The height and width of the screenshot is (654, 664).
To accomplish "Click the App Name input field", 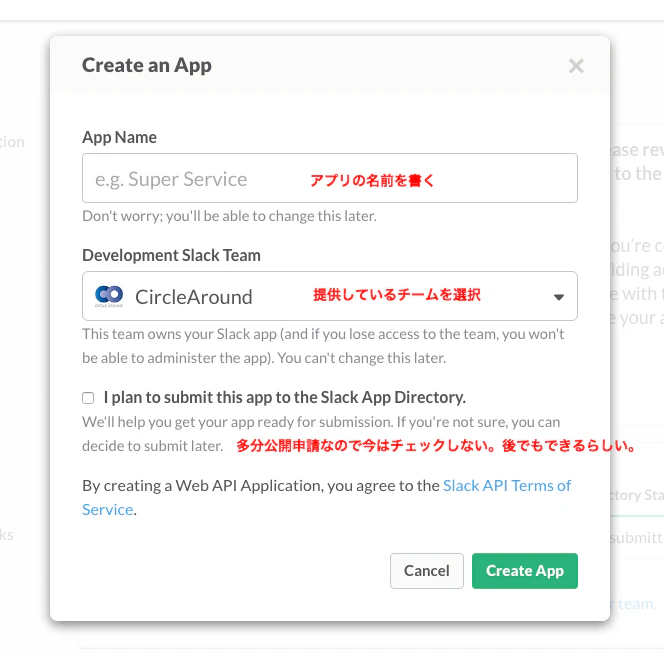I will (x=329, y=178).
